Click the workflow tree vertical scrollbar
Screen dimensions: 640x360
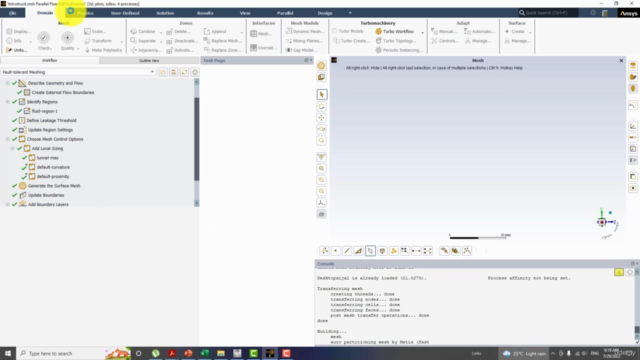197,139
